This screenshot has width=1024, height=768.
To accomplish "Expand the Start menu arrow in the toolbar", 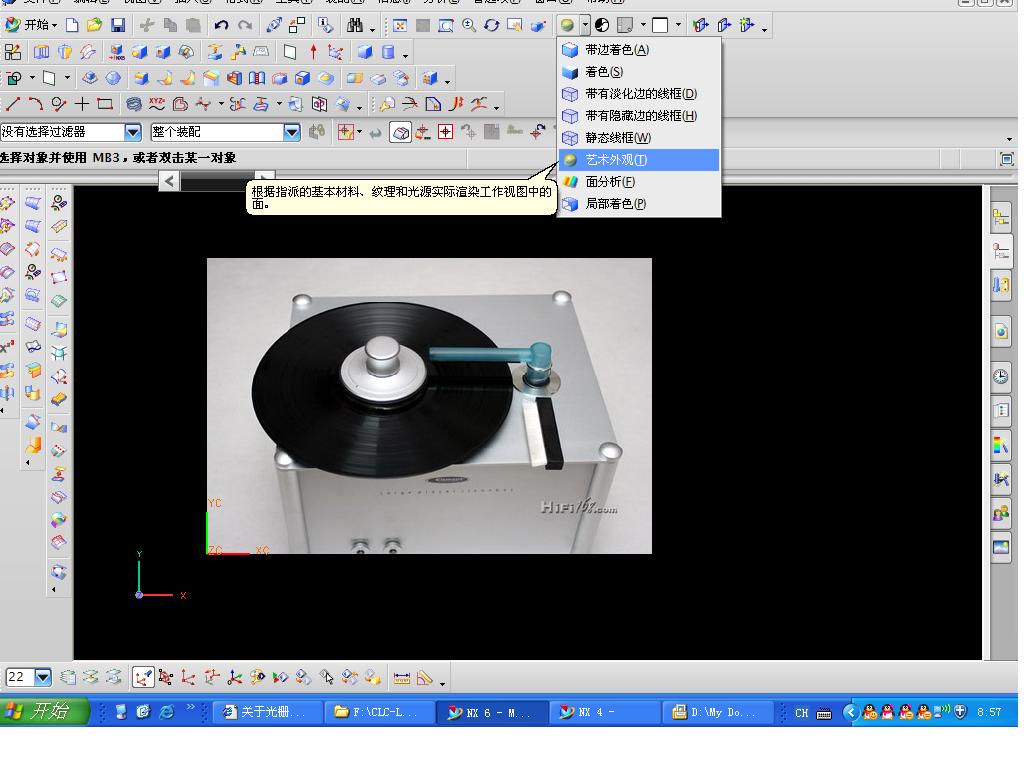I will point(54,25).
